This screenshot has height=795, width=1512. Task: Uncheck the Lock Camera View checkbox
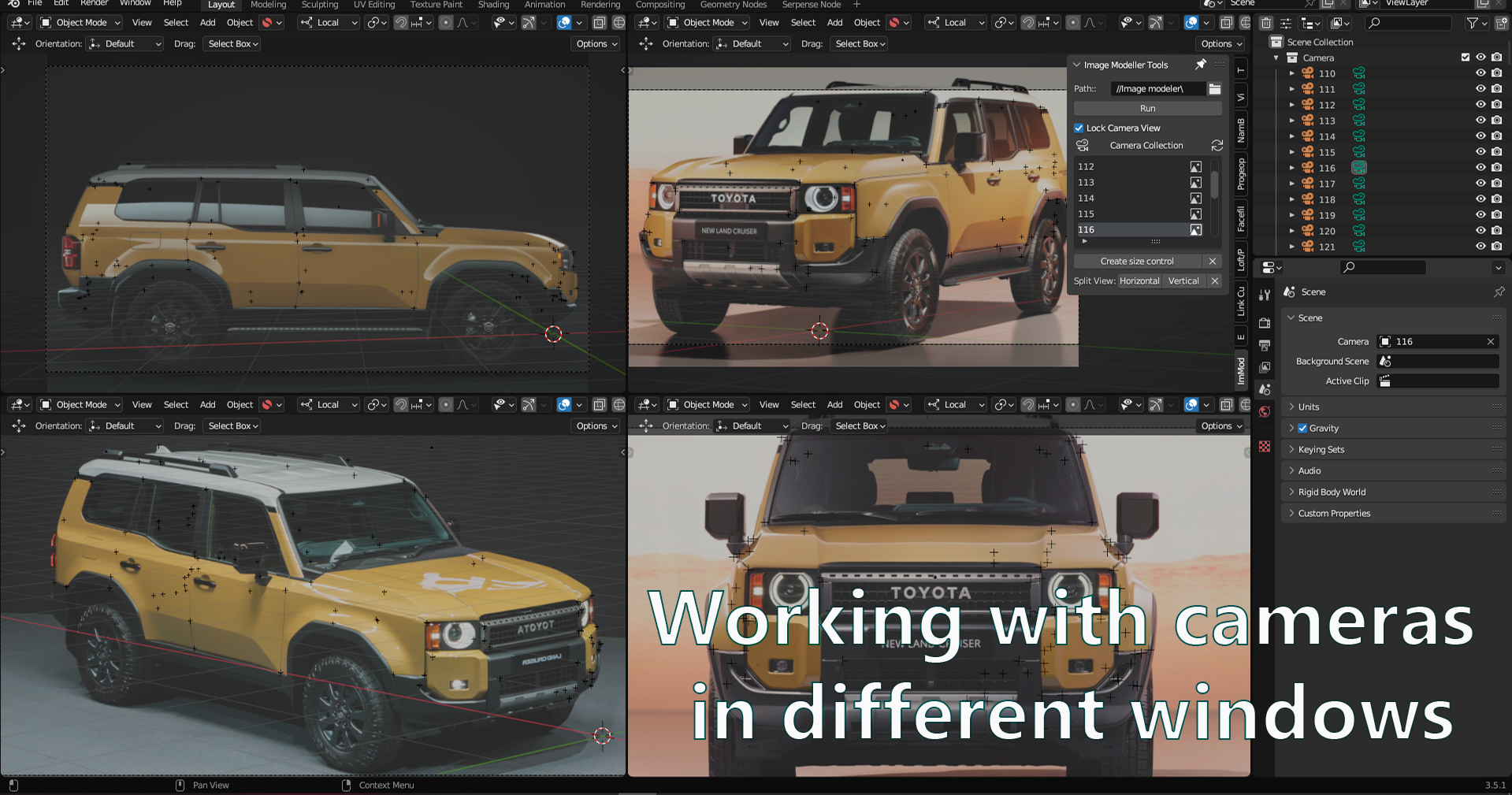(x=1079, y=128)
